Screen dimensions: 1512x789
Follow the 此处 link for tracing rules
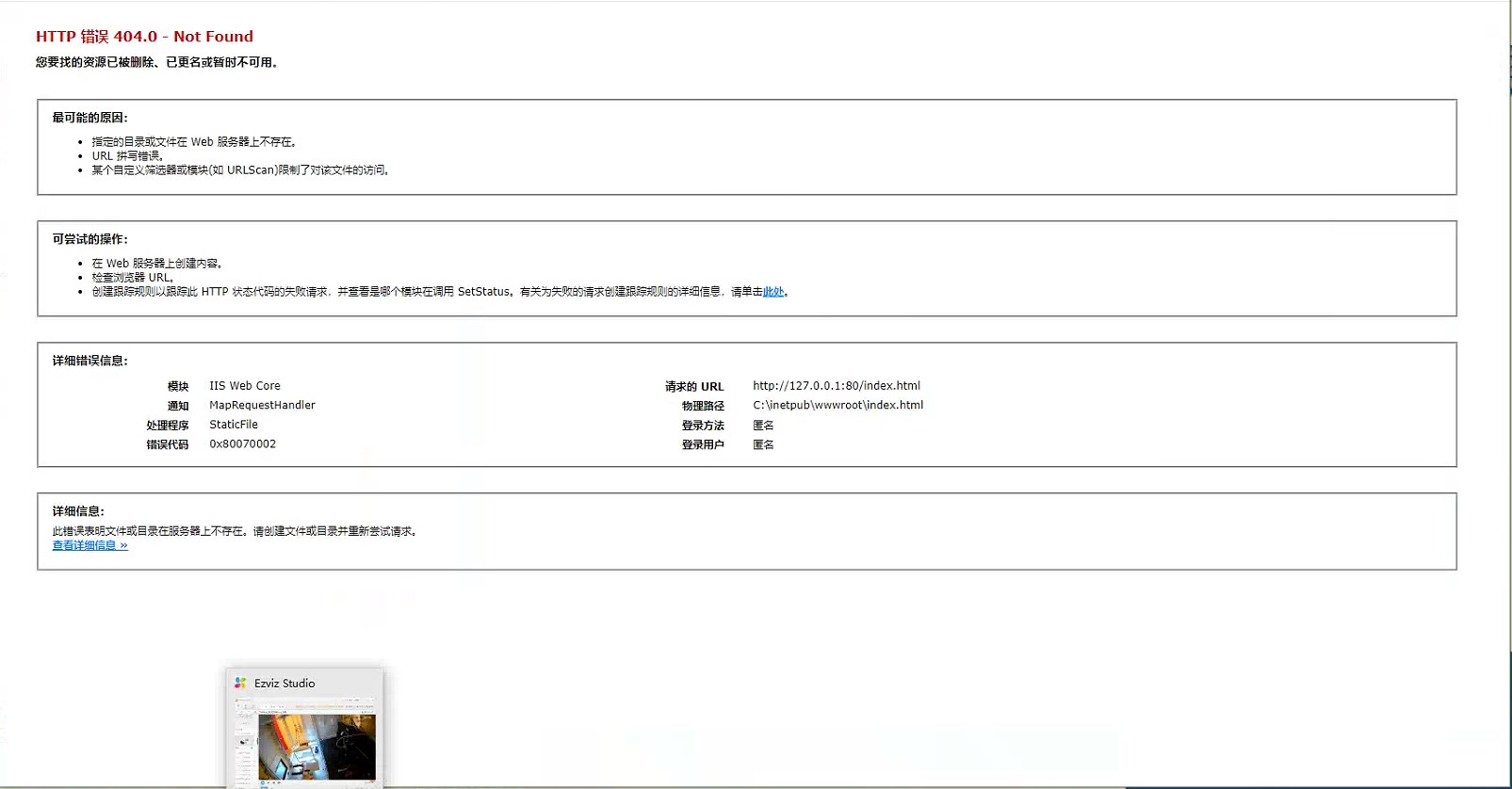click(772, 292)
